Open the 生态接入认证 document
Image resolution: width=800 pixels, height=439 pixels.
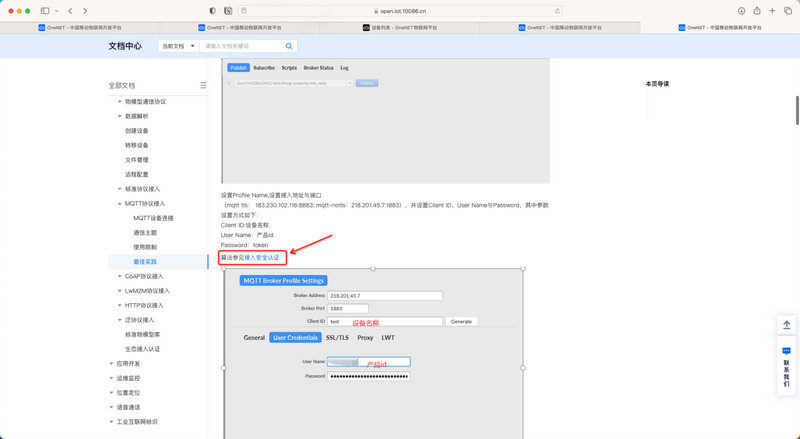point(142,349)
